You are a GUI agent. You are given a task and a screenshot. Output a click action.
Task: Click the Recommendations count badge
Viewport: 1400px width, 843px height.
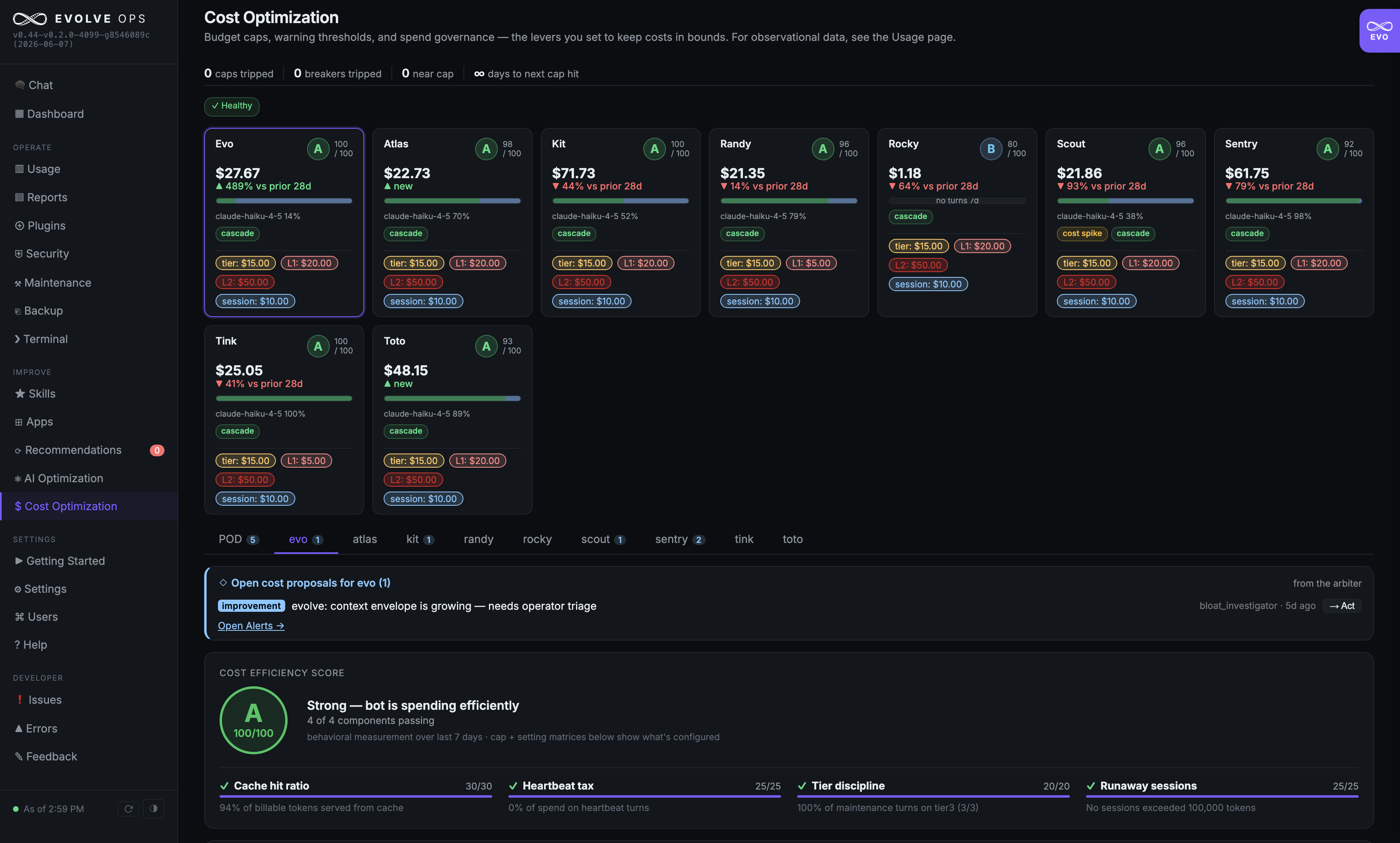tap(157, 451)
